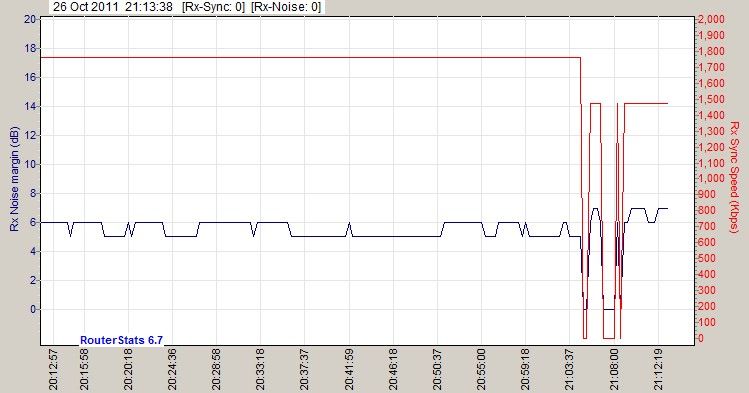Image resolution: width=749 pixels, height=393 pixels.
Task: Click the 20:37:37 time axis label
Action: [x=305, y=370]
